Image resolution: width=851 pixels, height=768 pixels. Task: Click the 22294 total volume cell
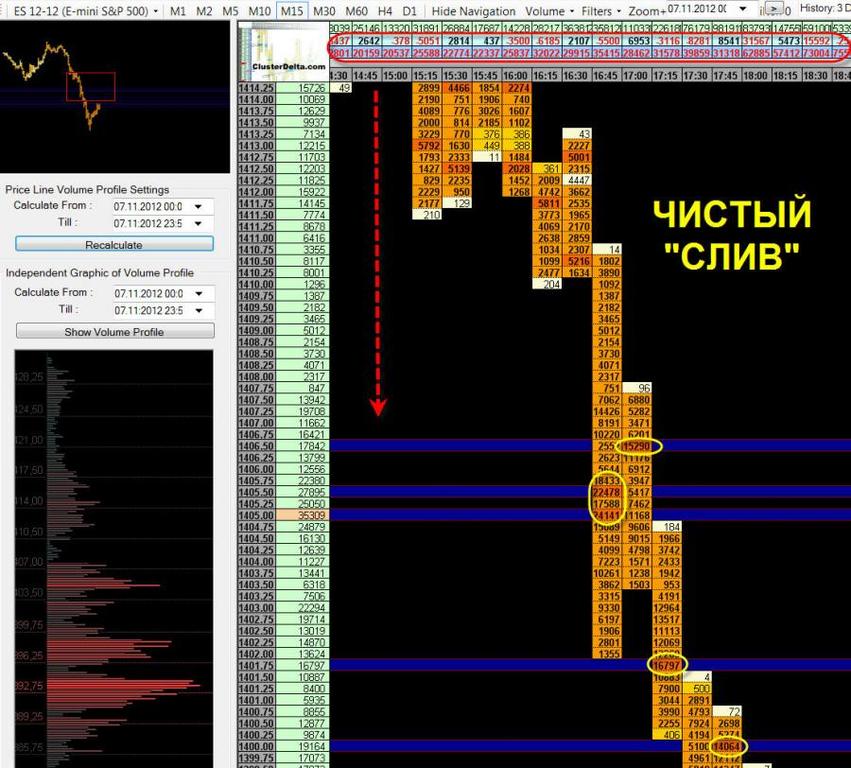pos(302,608)
